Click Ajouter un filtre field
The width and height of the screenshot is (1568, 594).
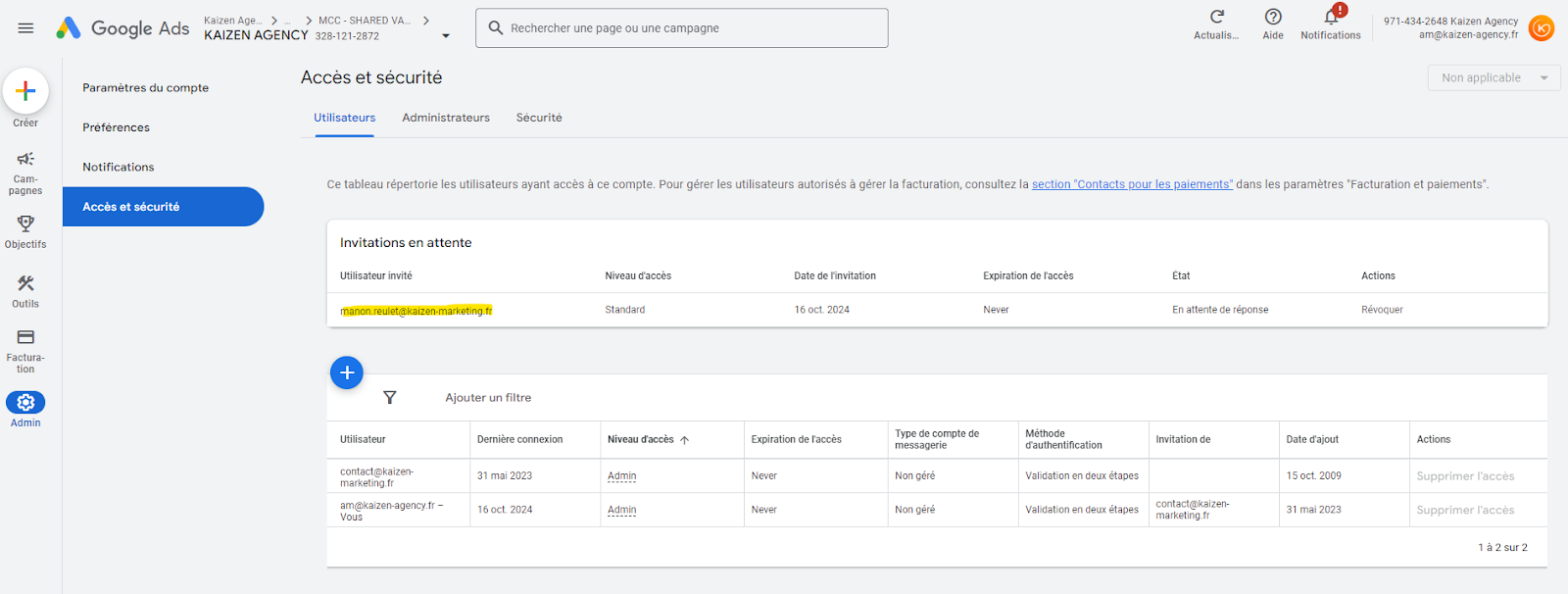click(x=488, y=398)
